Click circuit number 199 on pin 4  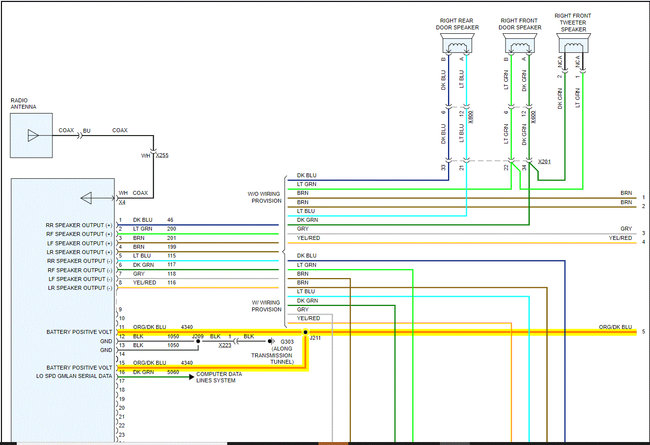coord(172,247)
